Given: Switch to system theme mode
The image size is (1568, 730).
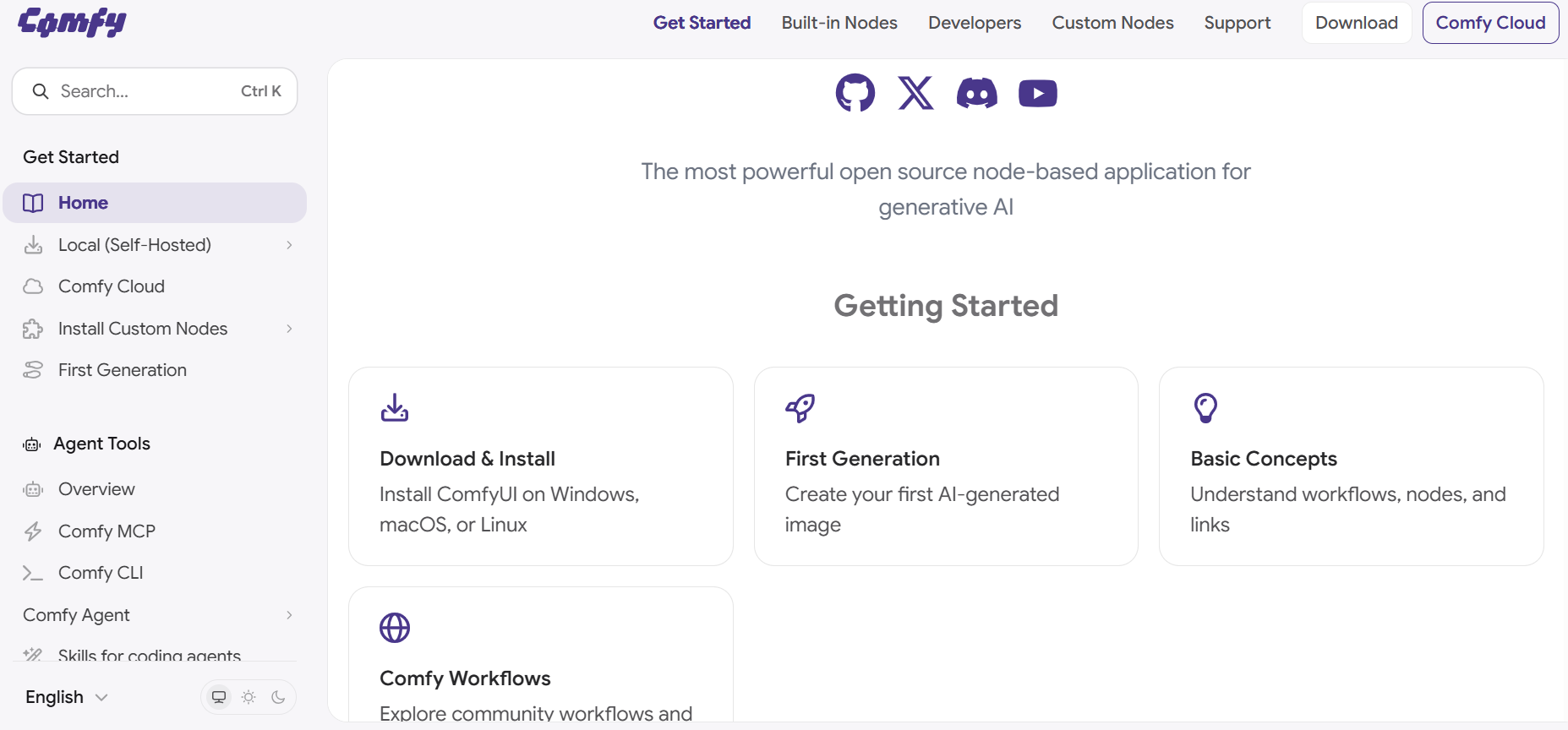Looking at the screenshot, I should [219, 697].
